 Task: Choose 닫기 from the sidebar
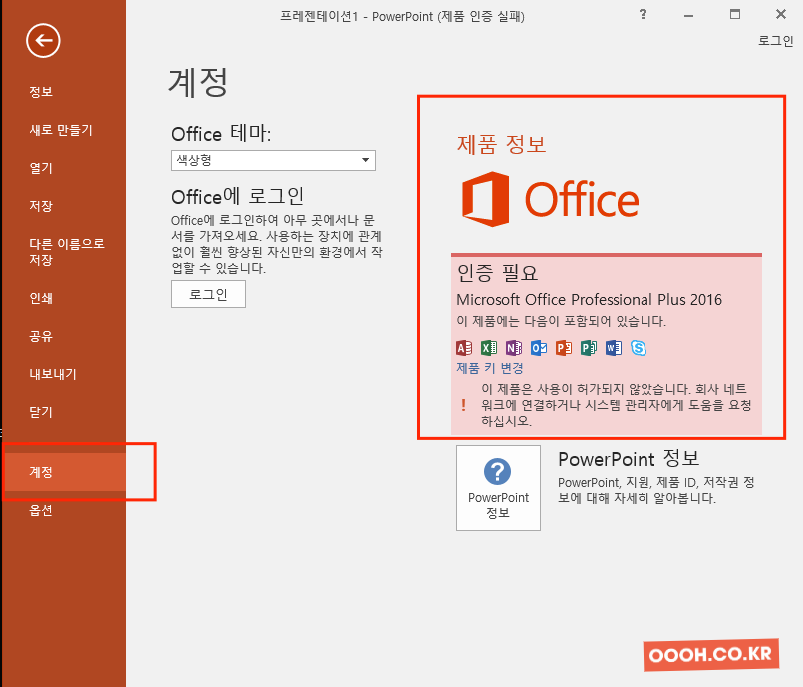click(41, 412)
